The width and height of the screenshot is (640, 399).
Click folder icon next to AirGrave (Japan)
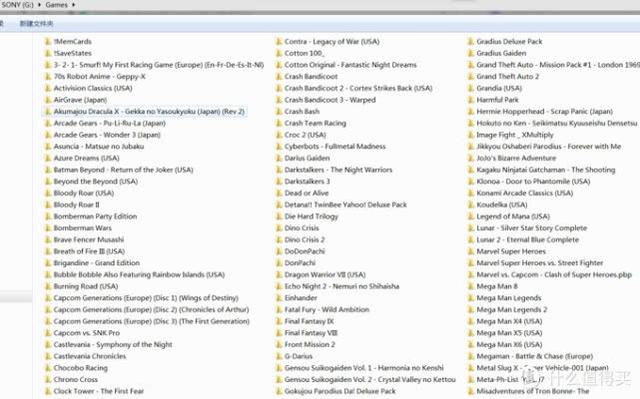coord(48,100)
